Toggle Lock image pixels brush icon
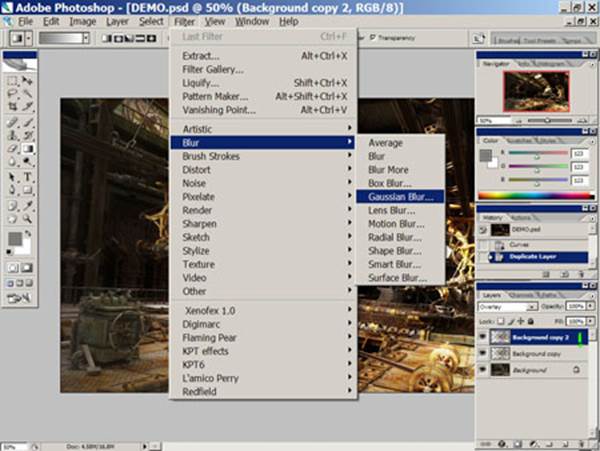The height and width of the screenshot is (451, 600). pos(511,321)
